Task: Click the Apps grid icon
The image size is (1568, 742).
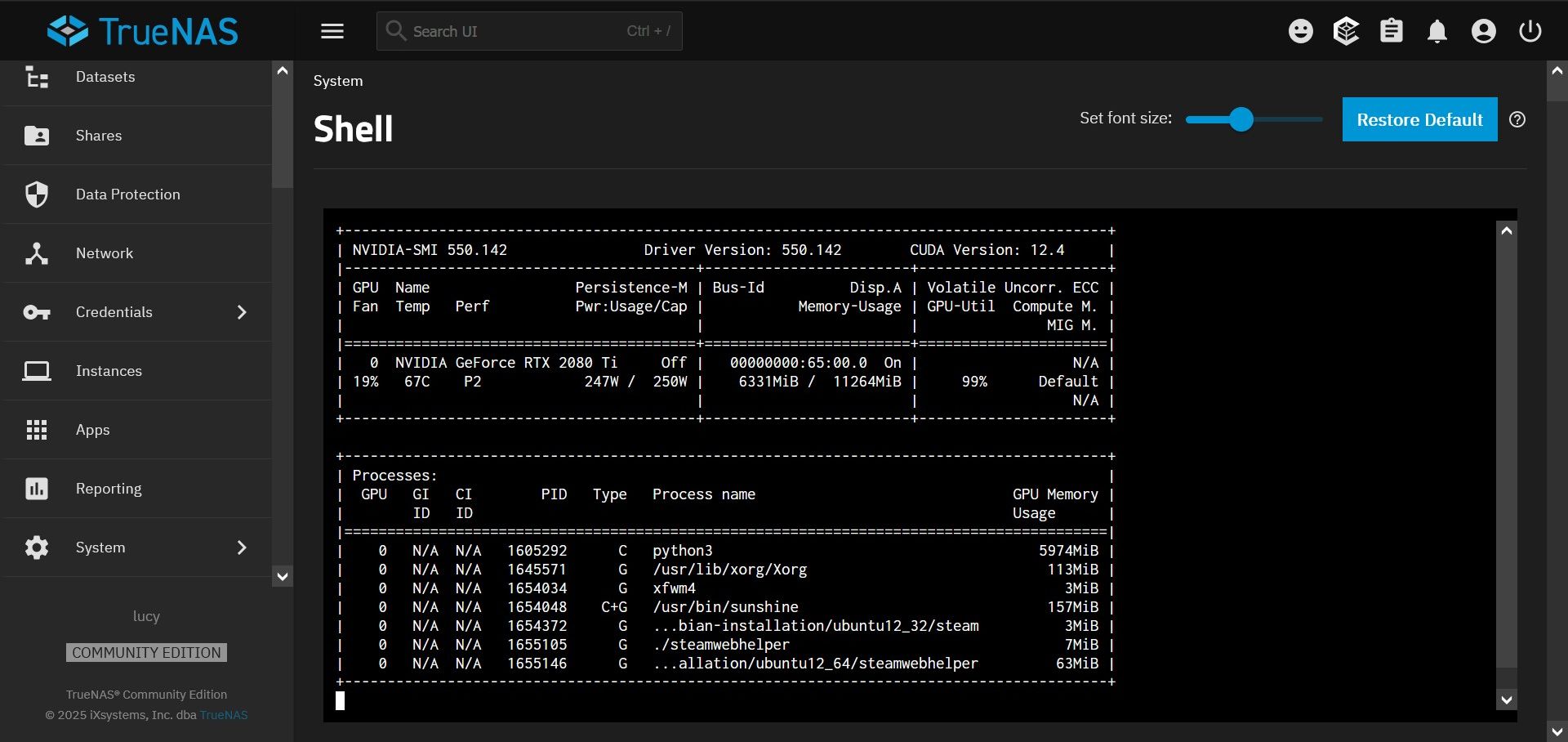Action: coord(37,430)
